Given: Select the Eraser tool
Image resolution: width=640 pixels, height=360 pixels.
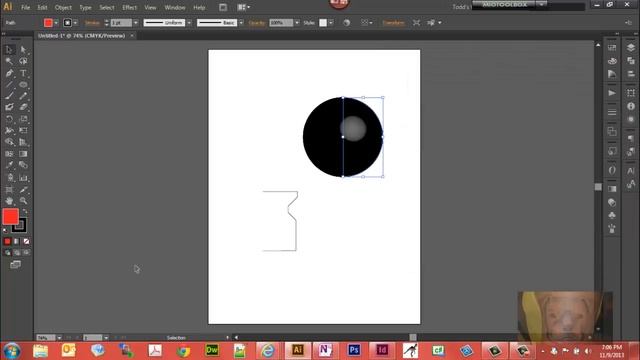Looking at the screenshot, I should (x=23, y=107).
